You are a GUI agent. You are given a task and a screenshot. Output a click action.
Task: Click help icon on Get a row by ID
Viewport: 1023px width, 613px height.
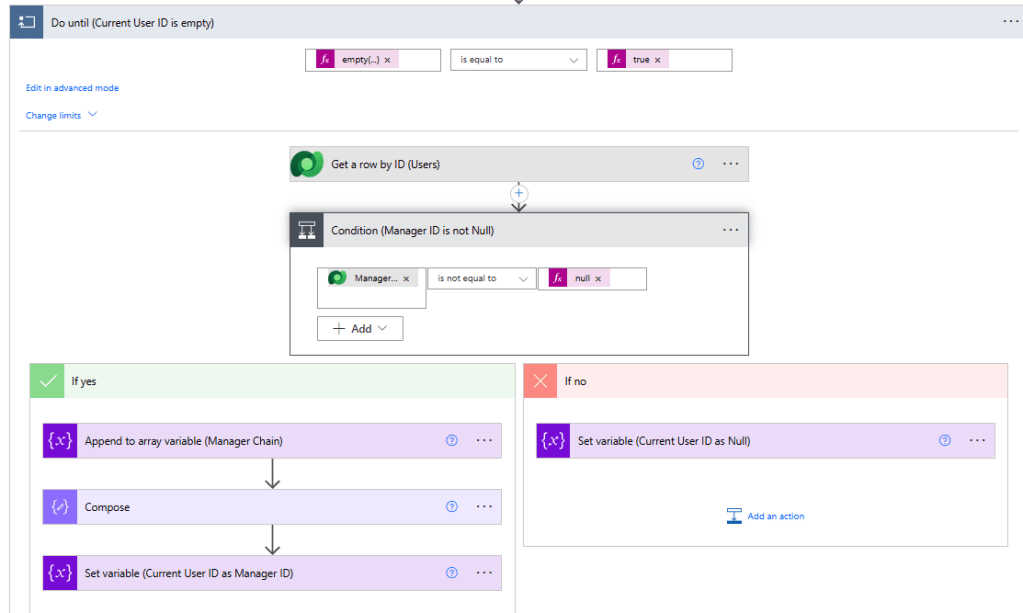698,164
